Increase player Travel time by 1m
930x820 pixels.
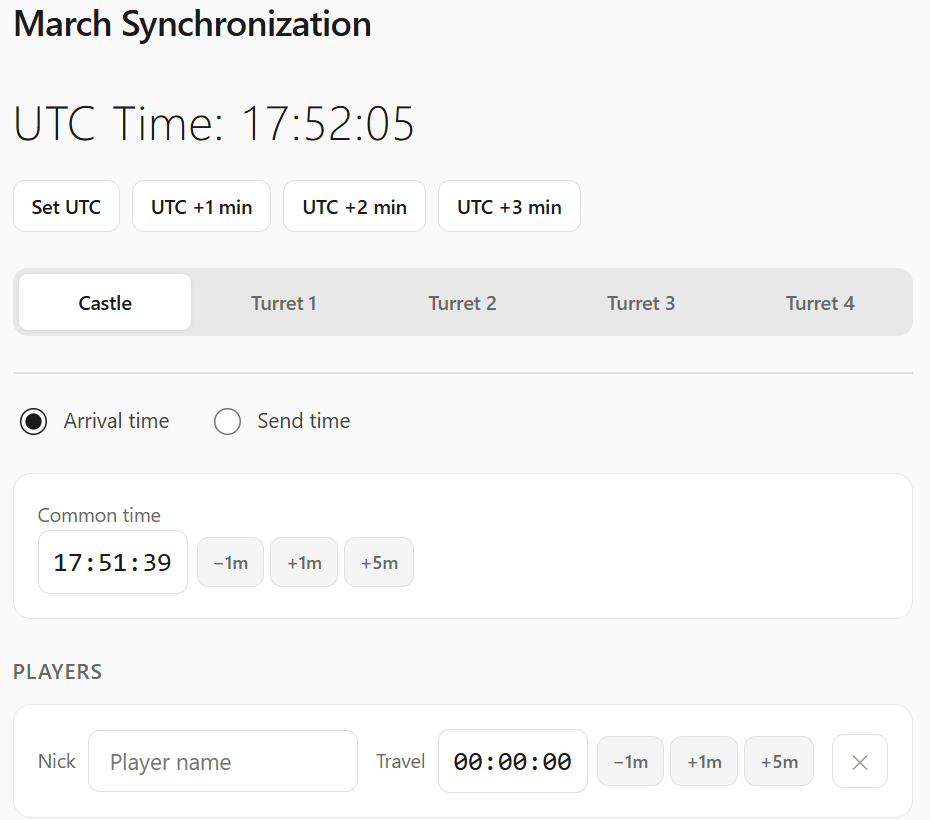(704, 761)
